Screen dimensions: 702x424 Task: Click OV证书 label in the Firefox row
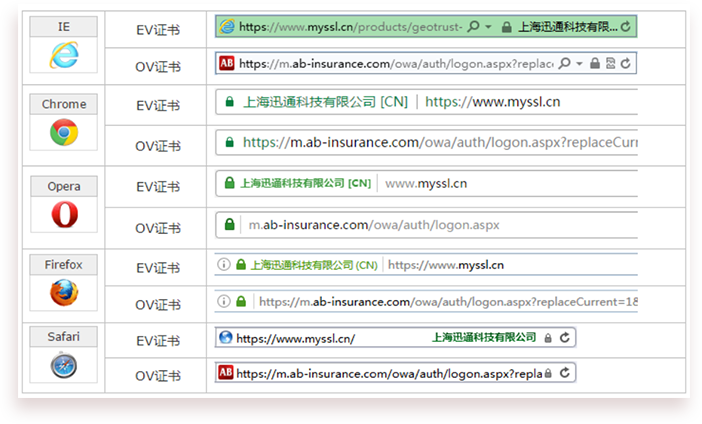[158, 305]
